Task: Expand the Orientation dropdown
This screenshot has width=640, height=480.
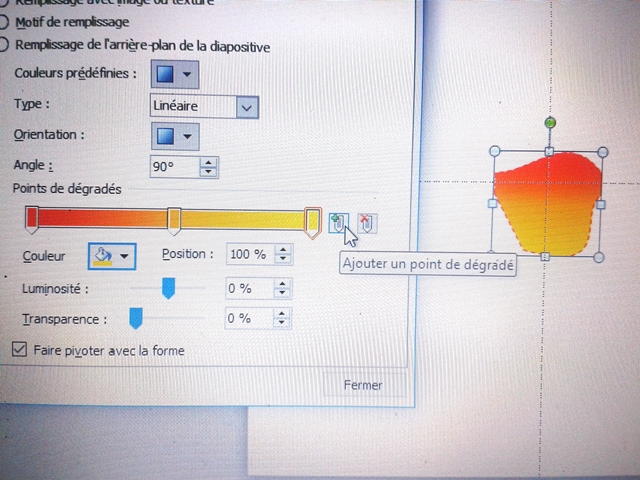Action: pyautogui.click(x=175, y=136)
